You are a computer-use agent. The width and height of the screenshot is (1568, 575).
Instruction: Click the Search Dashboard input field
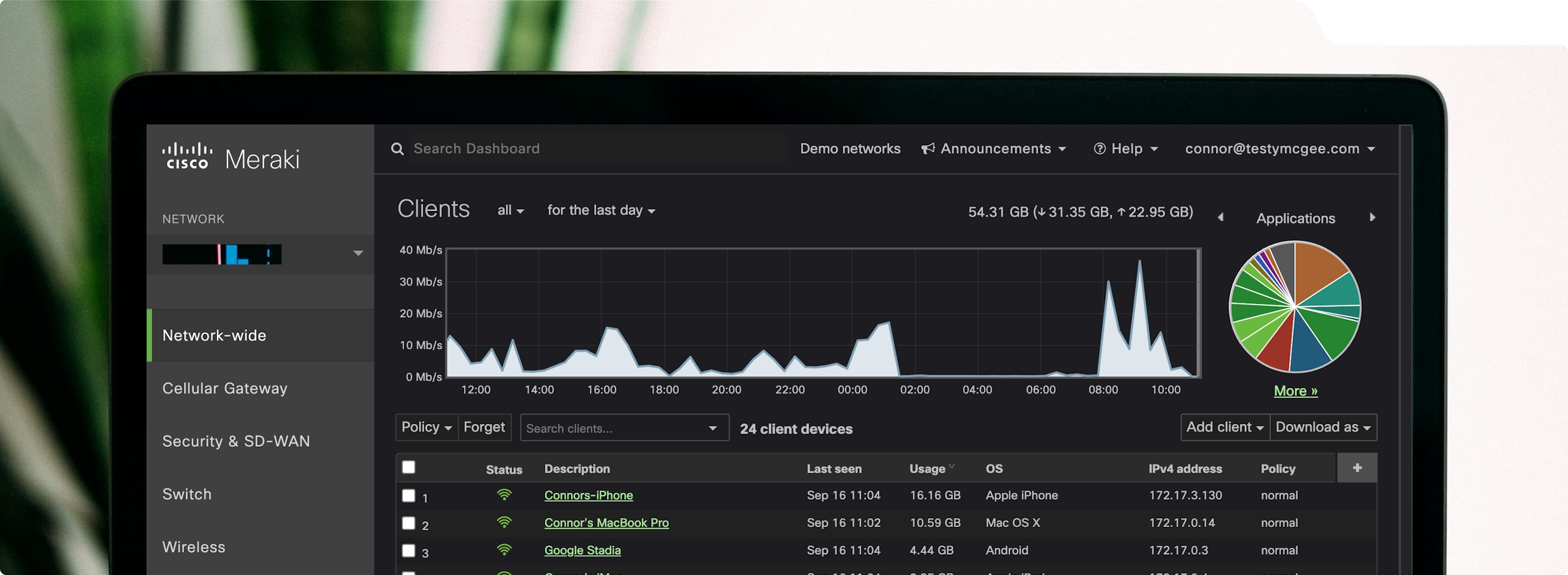pos(594,148)
